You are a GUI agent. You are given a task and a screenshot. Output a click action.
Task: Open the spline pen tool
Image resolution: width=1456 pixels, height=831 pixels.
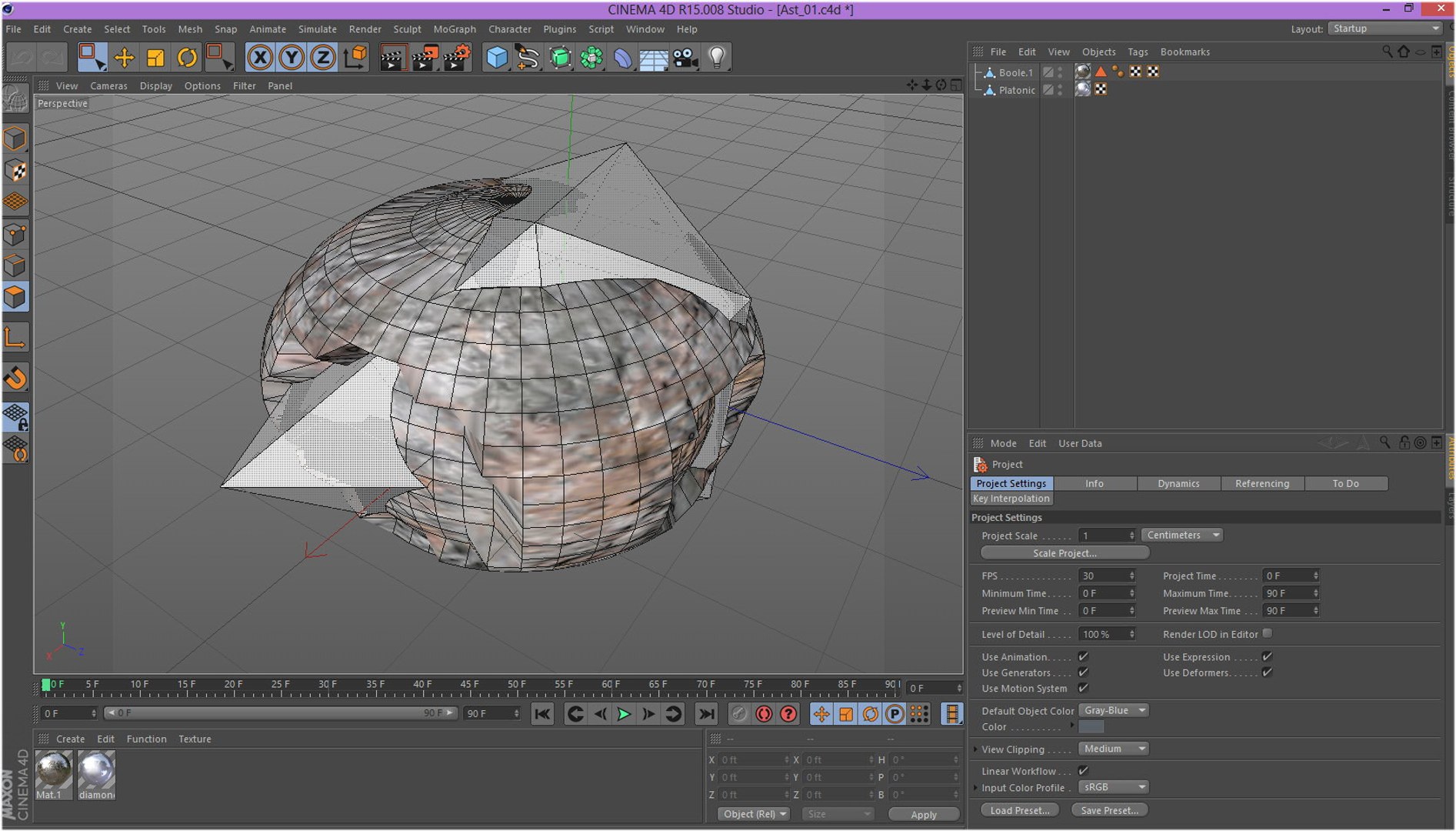[x=528, y=58]
